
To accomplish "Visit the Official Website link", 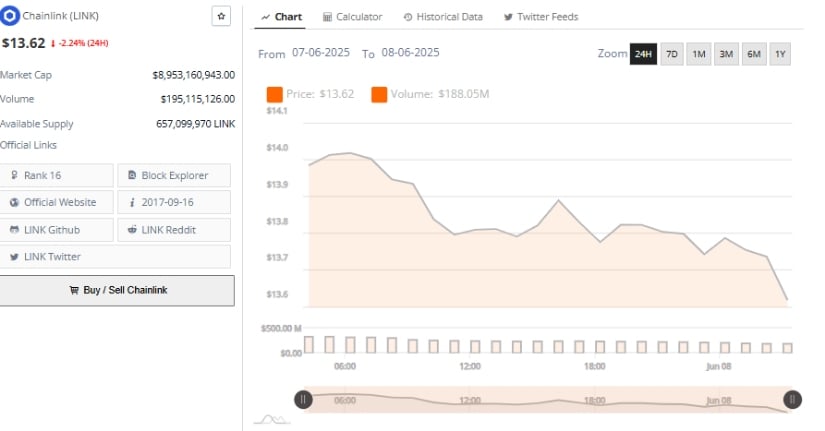I will 56,202.
